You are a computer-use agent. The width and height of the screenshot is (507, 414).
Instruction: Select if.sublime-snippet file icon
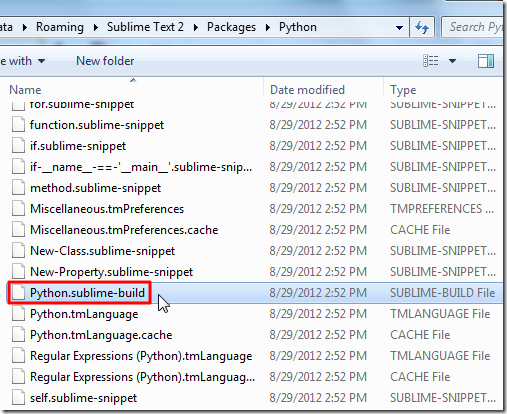coord(18,146)
